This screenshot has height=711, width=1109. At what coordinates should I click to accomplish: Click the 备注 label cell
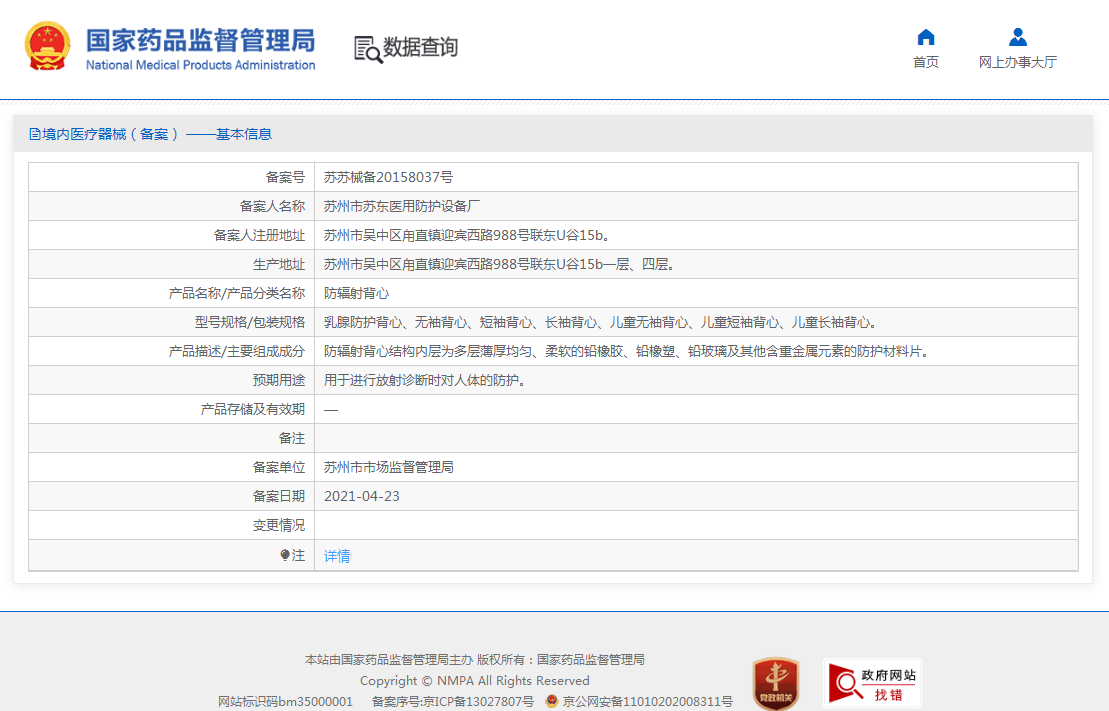pyautogui.click(x=171, y=438)
